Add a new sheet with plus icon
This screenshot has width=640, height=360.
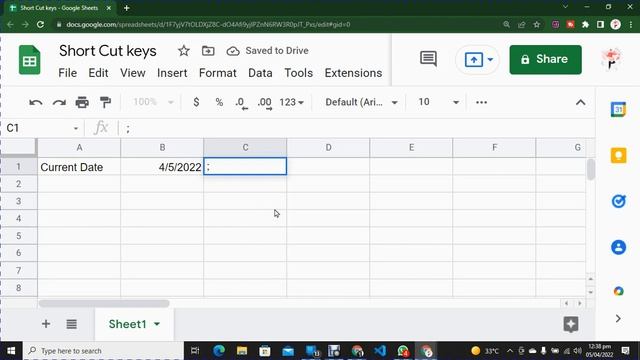(46, 324)
